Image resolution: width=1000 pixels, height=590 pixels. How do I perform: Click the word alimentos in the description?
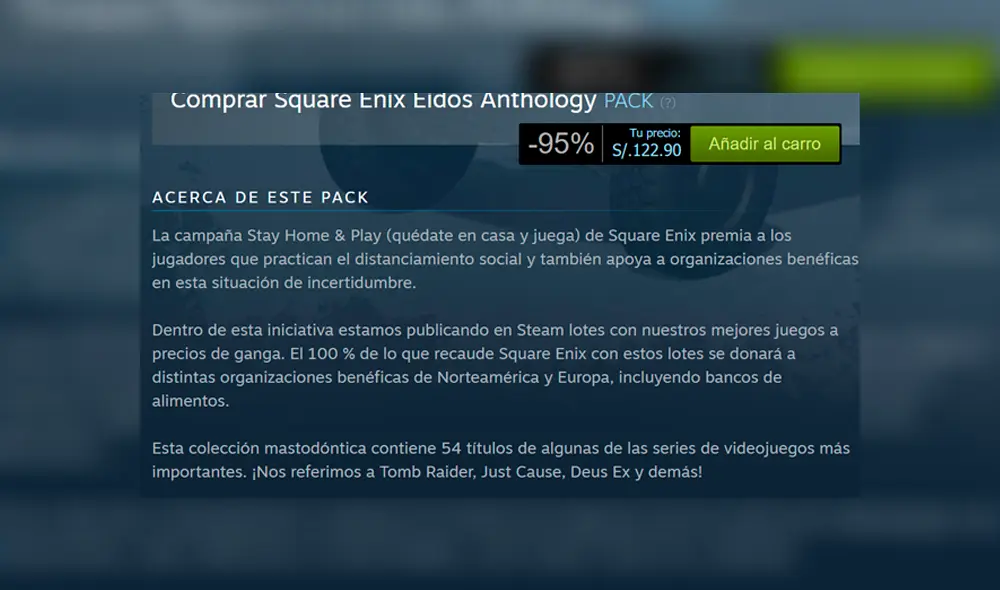[190, 401]
